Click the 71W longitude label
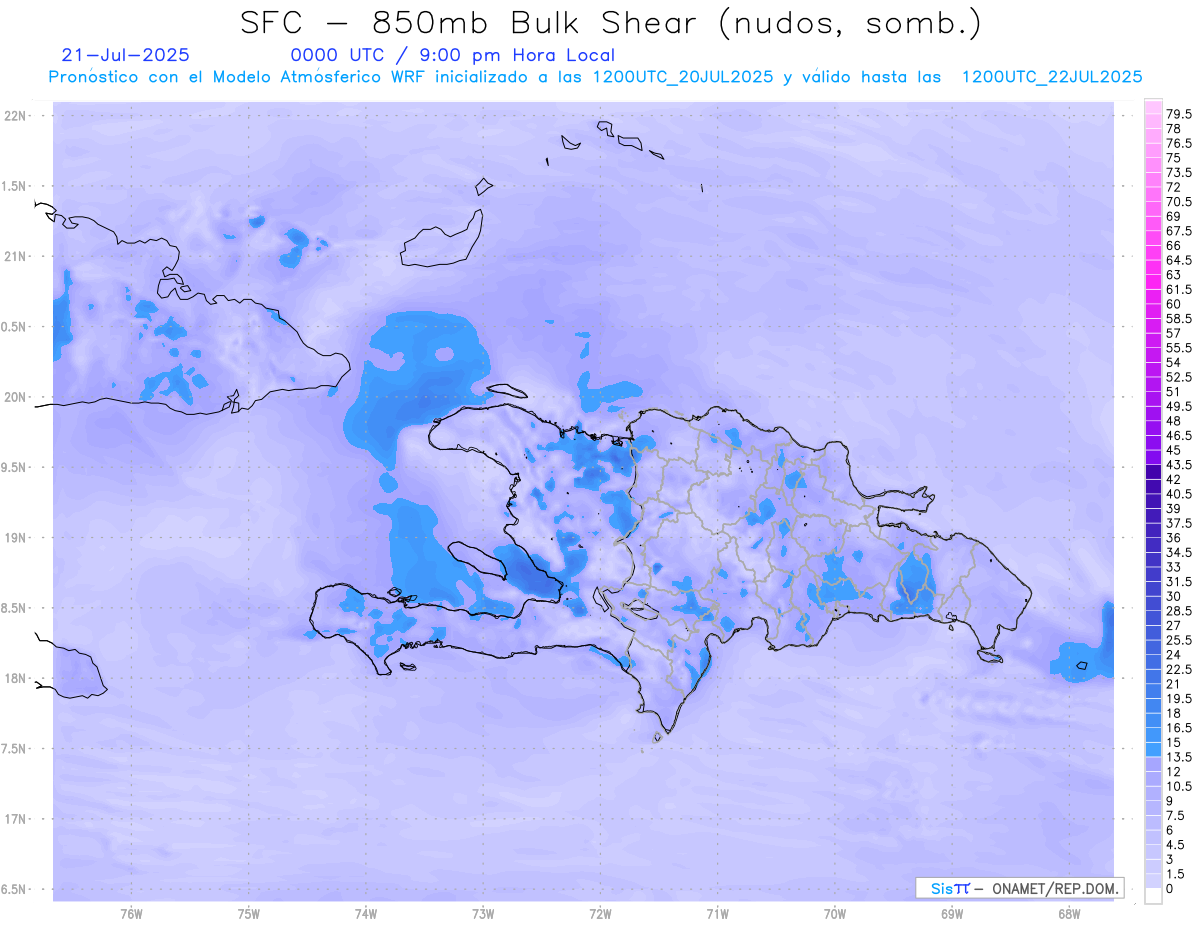 717,914
